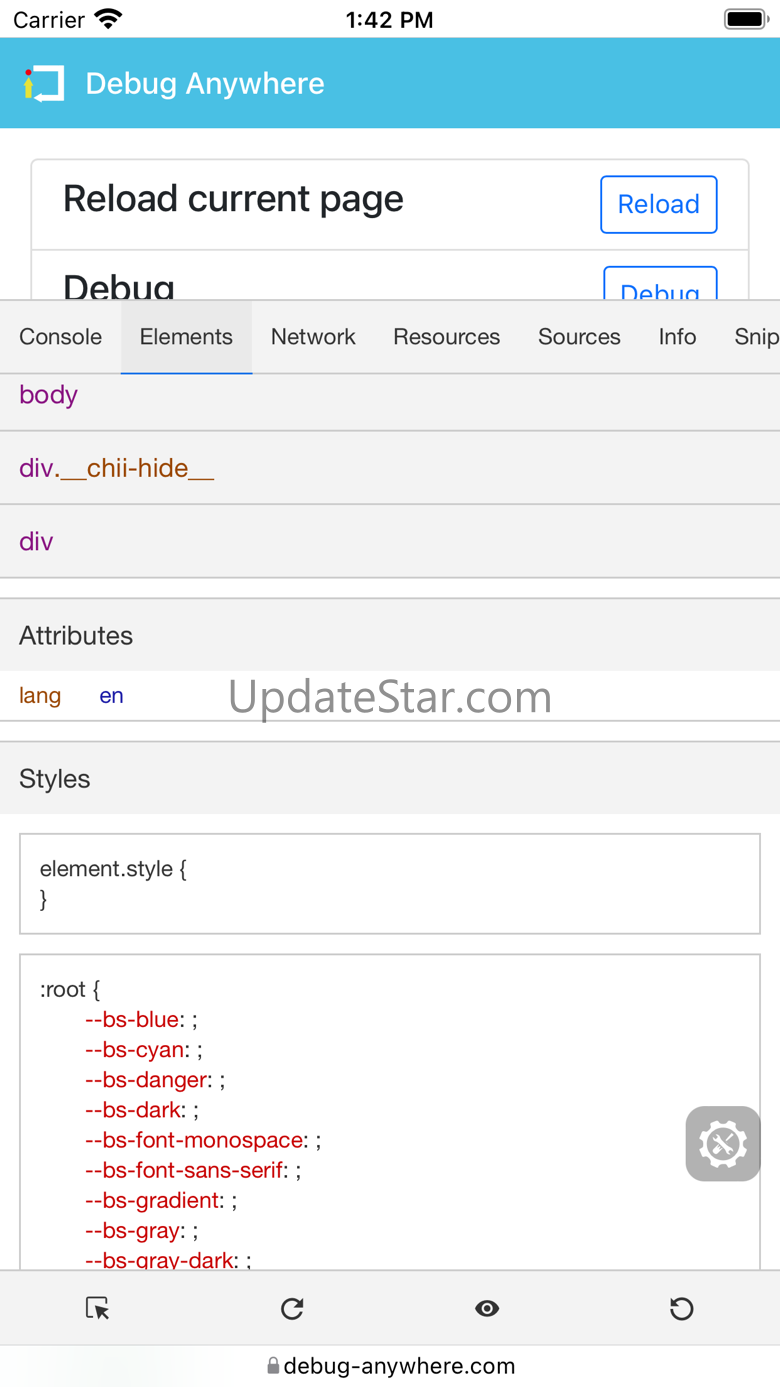The height and width of the screenshot is (1387, 780).
Task: Tap the Debug Anywhere app logo icon
Action: [x=44, y=84]
